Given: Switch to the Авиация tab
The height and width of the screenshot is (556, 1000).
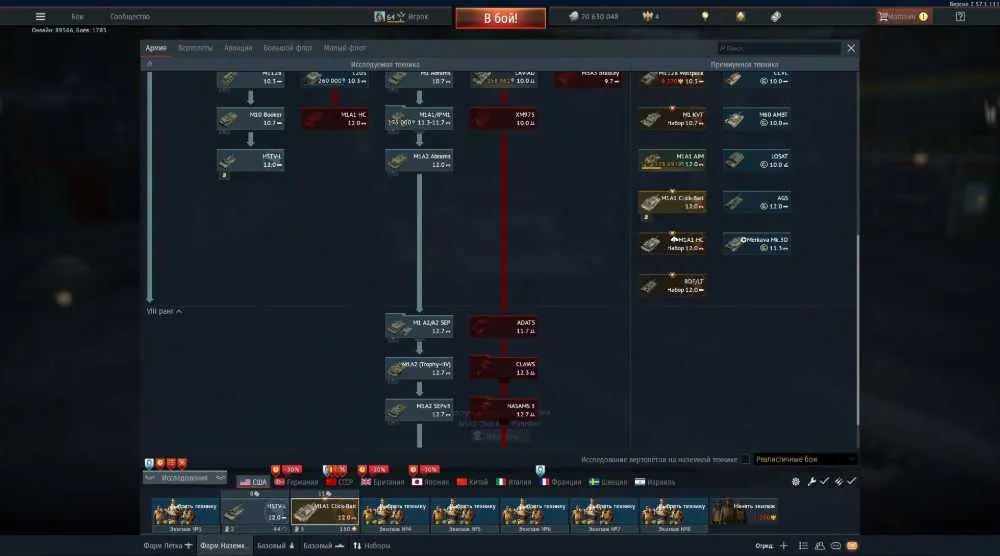Looking at the screenshot, I should point(238,48).
